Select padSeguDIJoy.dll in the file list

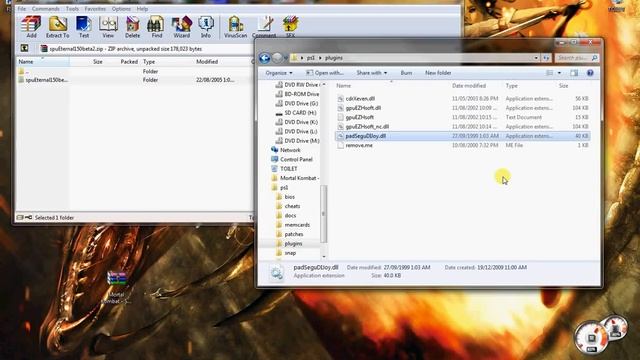[462, 136]
